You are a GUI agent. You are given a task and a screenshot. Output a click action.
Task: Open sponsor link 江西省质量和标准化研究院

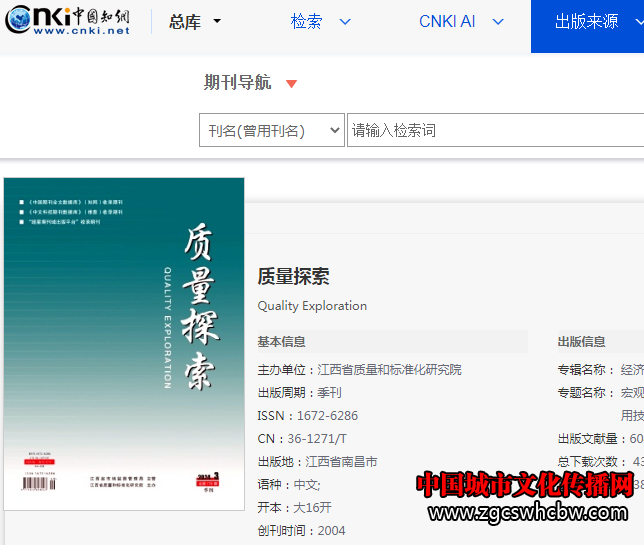(x=389, y=370)
